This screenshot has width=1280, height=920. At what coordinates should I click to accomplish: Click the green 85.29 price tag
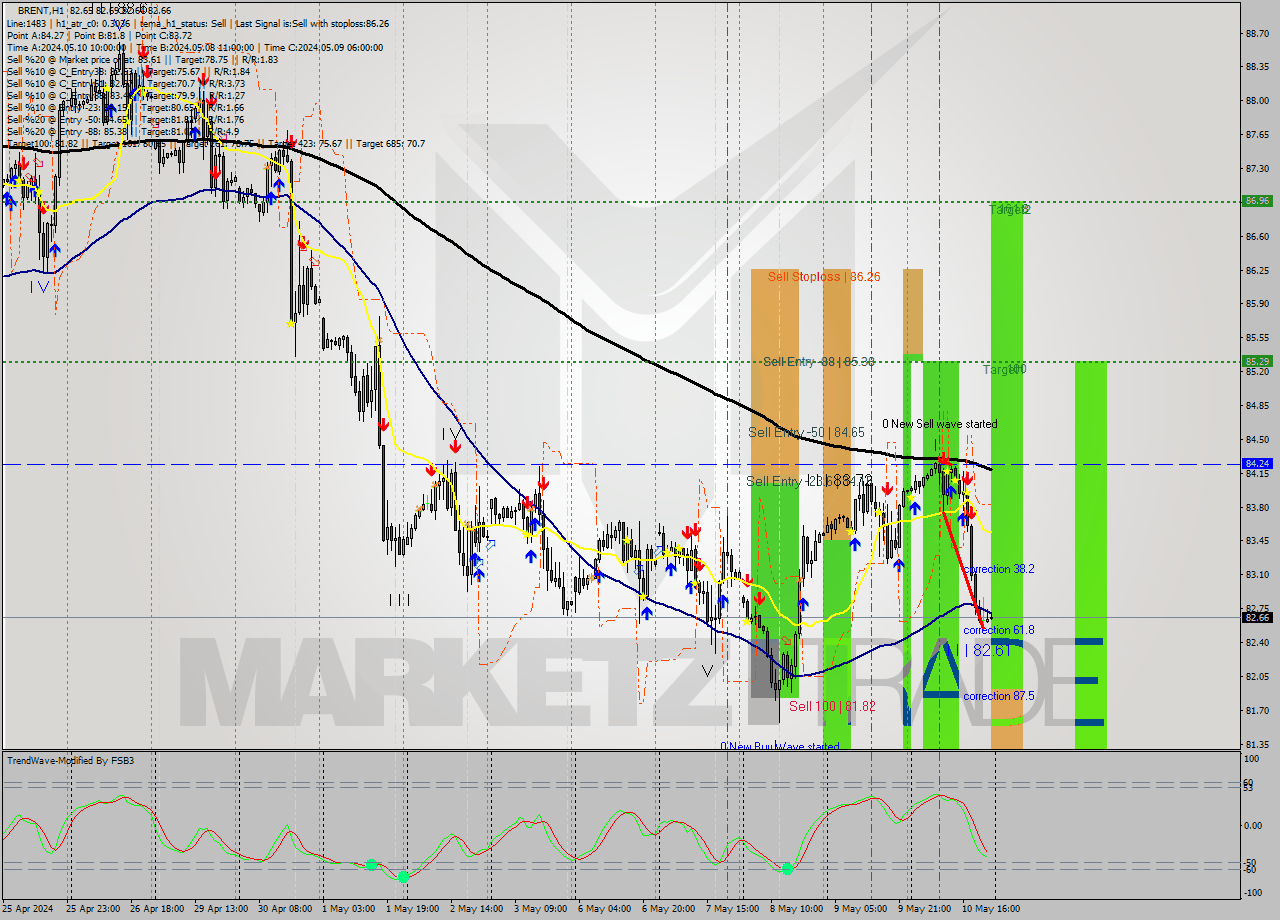1257,361
